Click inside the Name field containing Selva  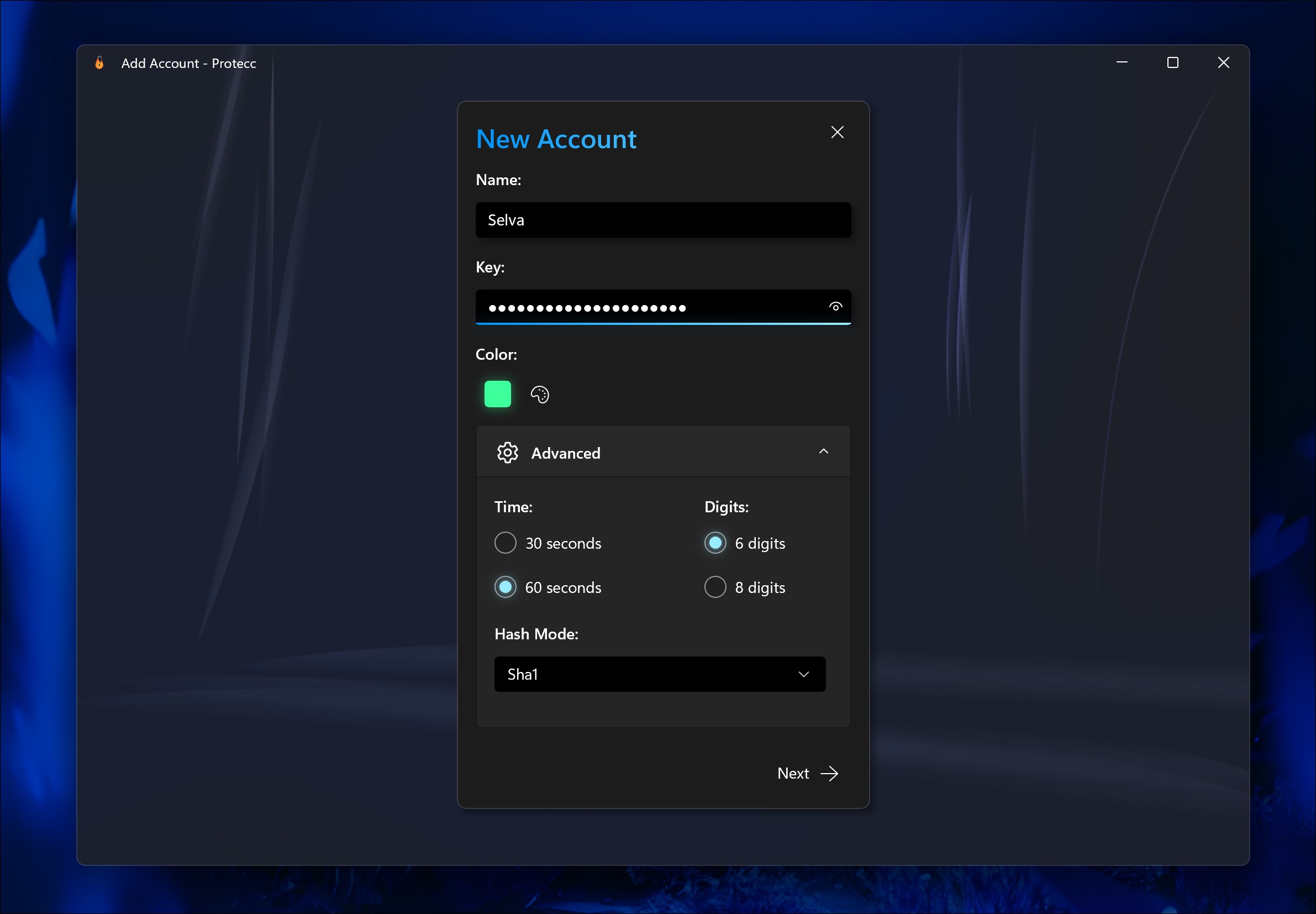click(x=662, y=219)
